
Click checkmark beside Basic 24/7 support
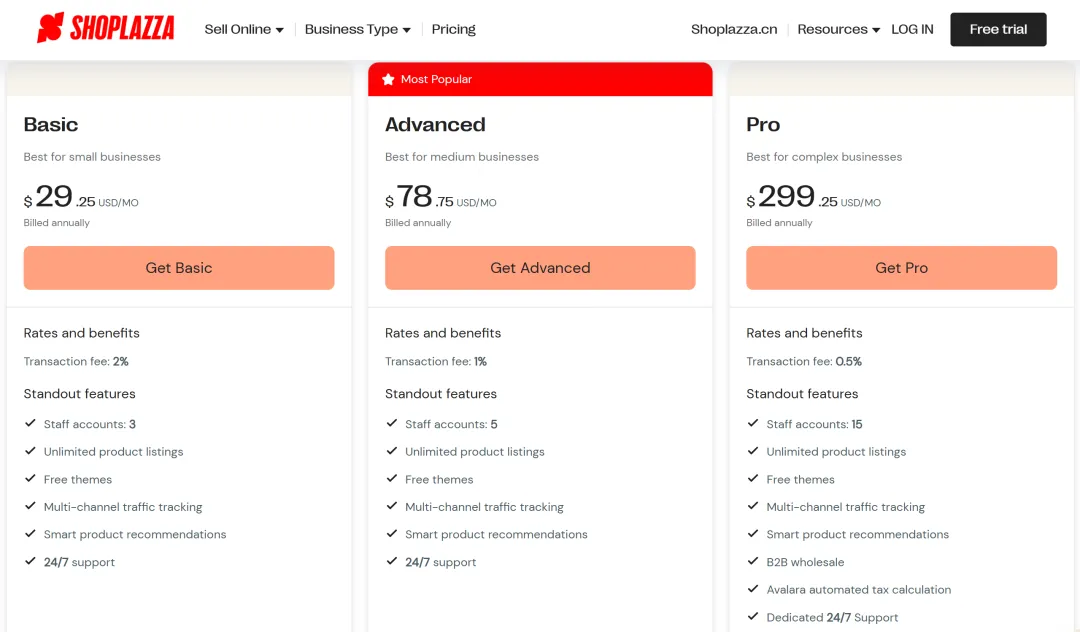point(30,562)
